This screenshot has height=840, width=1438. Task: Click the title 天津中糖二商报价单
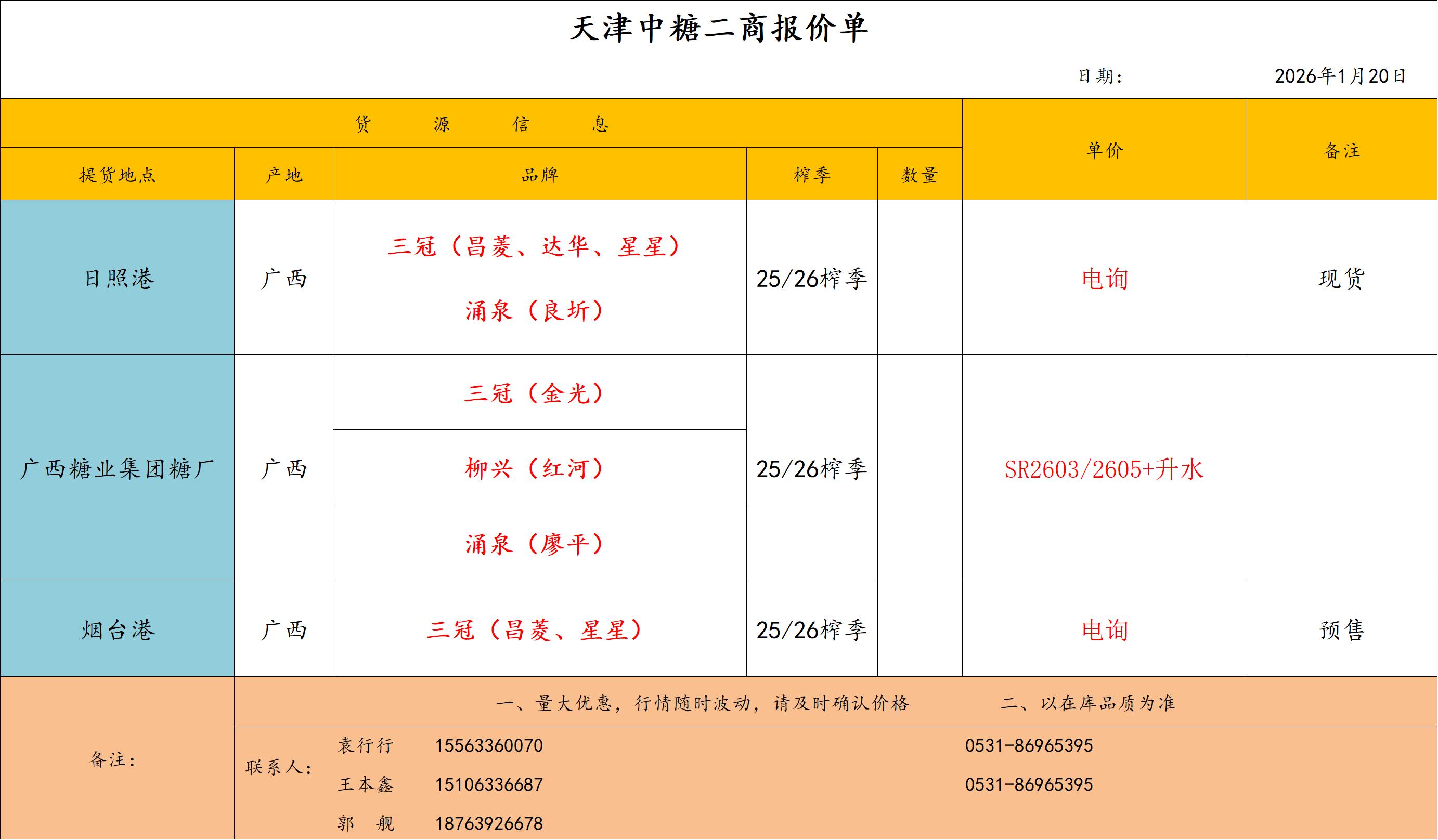click(x=719, y=29)
